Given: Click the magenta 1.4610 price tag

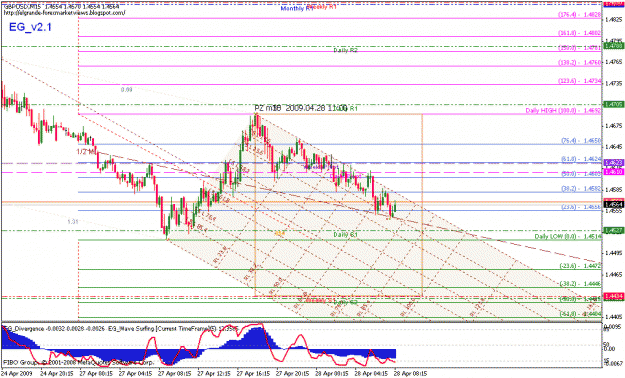Looking at the screenshot, I should coord(613,172).
